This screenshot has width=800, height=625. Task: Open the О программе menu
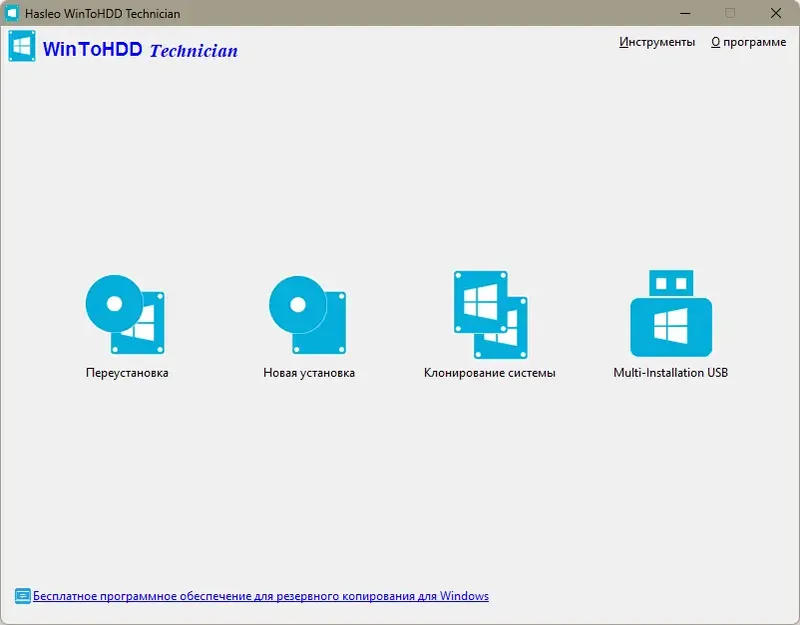click(x=749, y=42)
